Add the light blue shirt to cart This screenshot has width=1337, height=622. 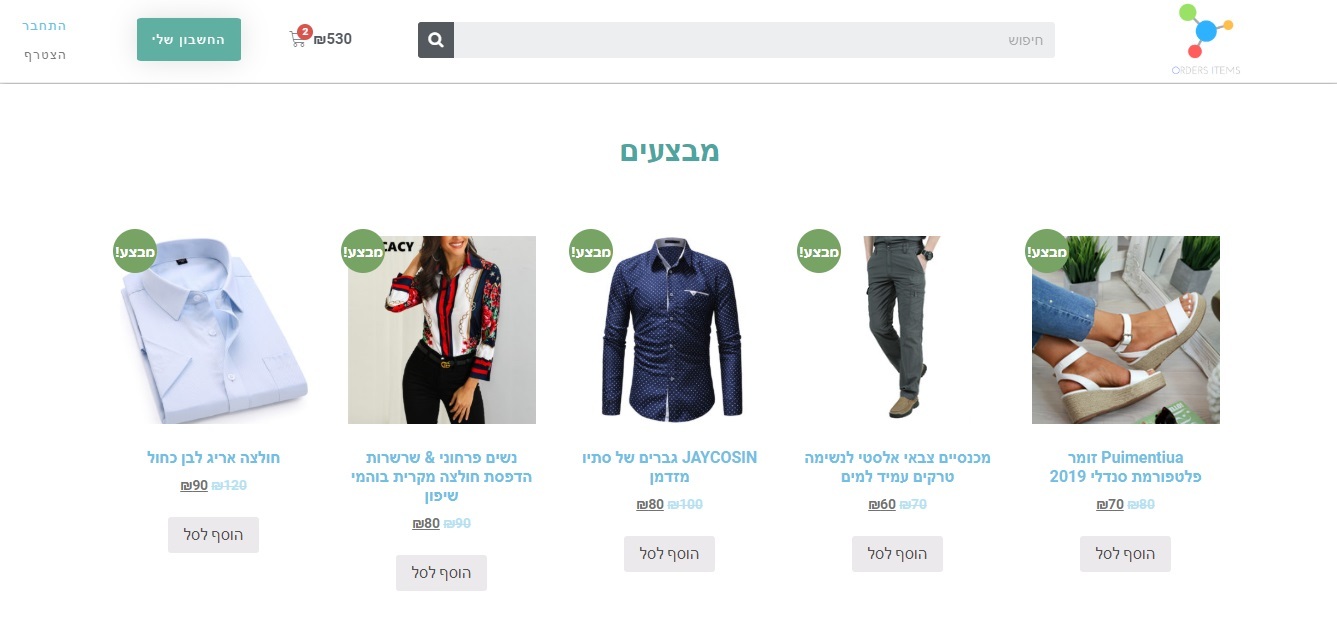(x=213, y=535)
